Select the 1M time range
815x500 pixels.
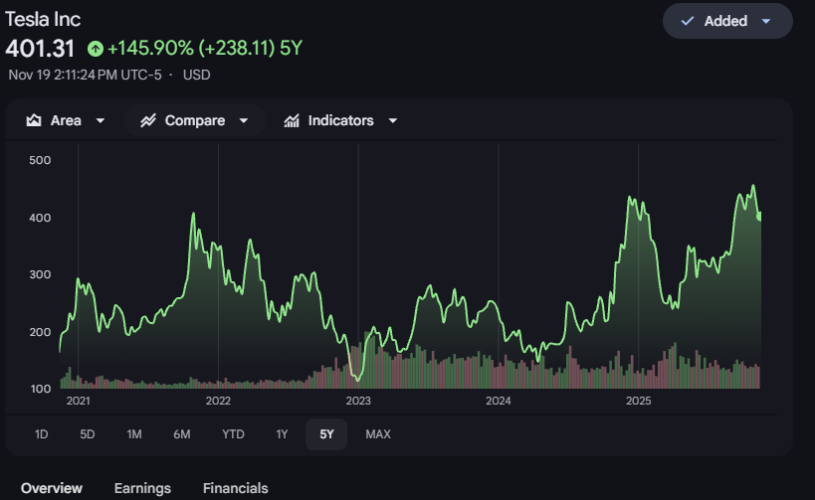point(134,434)
